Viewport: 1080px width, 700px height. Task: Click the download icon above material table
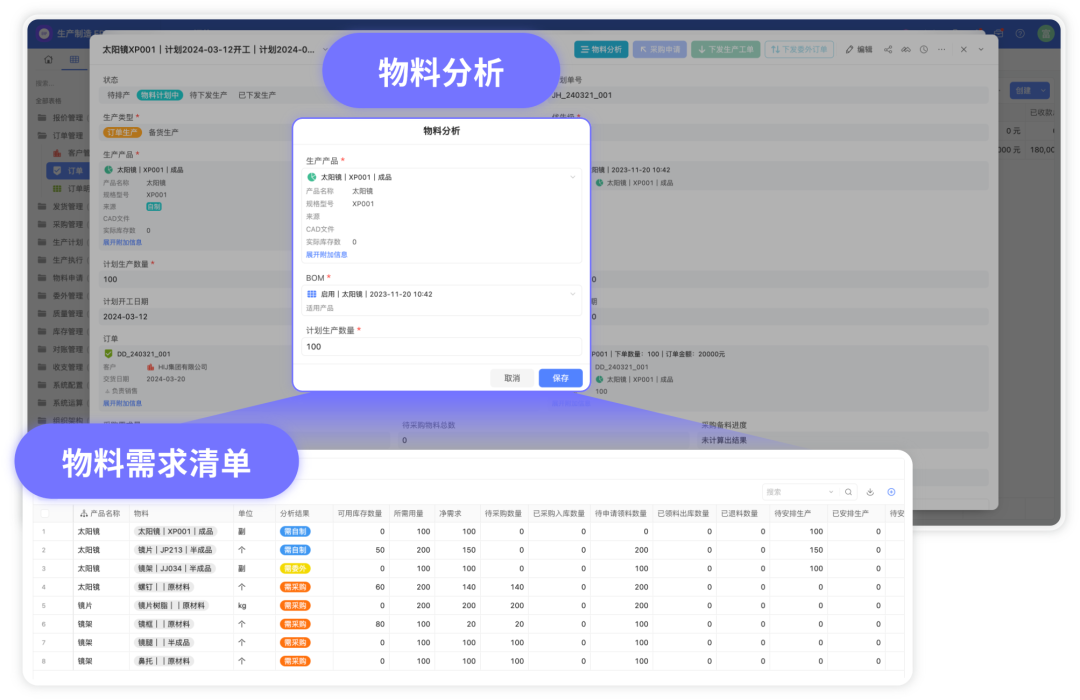pos(870,492)
